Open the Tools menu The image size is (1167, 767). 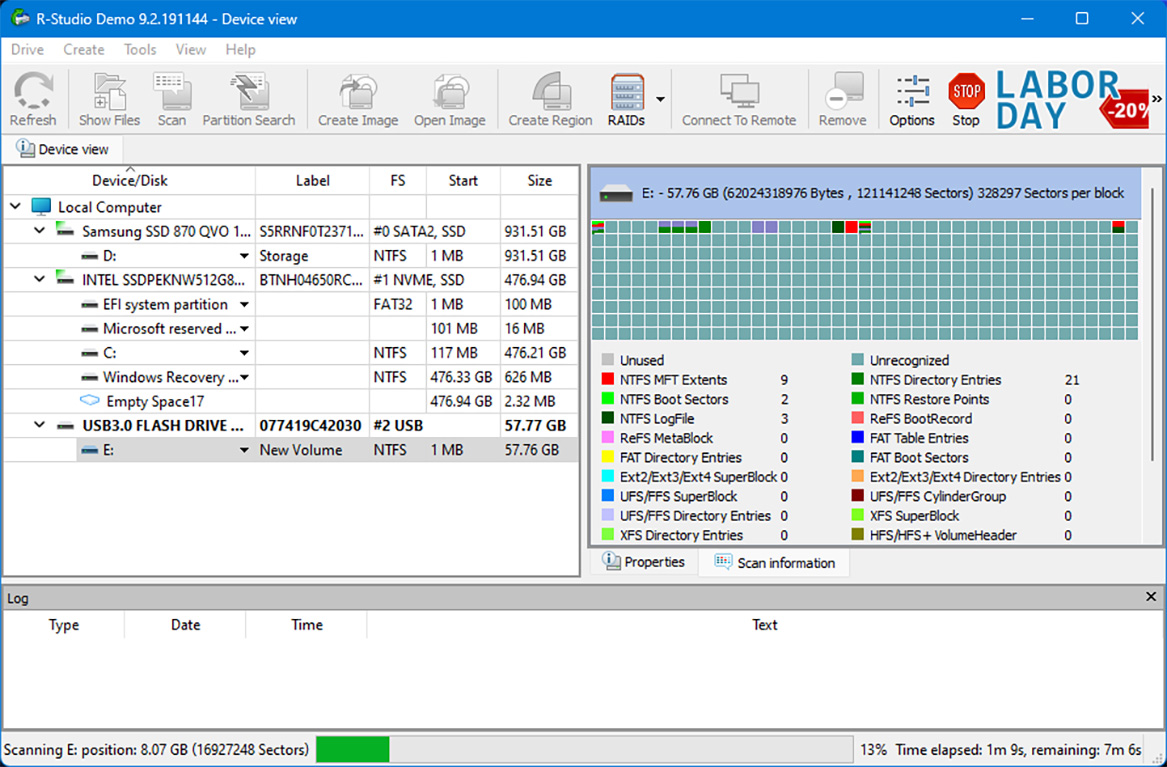coord(140,49)
